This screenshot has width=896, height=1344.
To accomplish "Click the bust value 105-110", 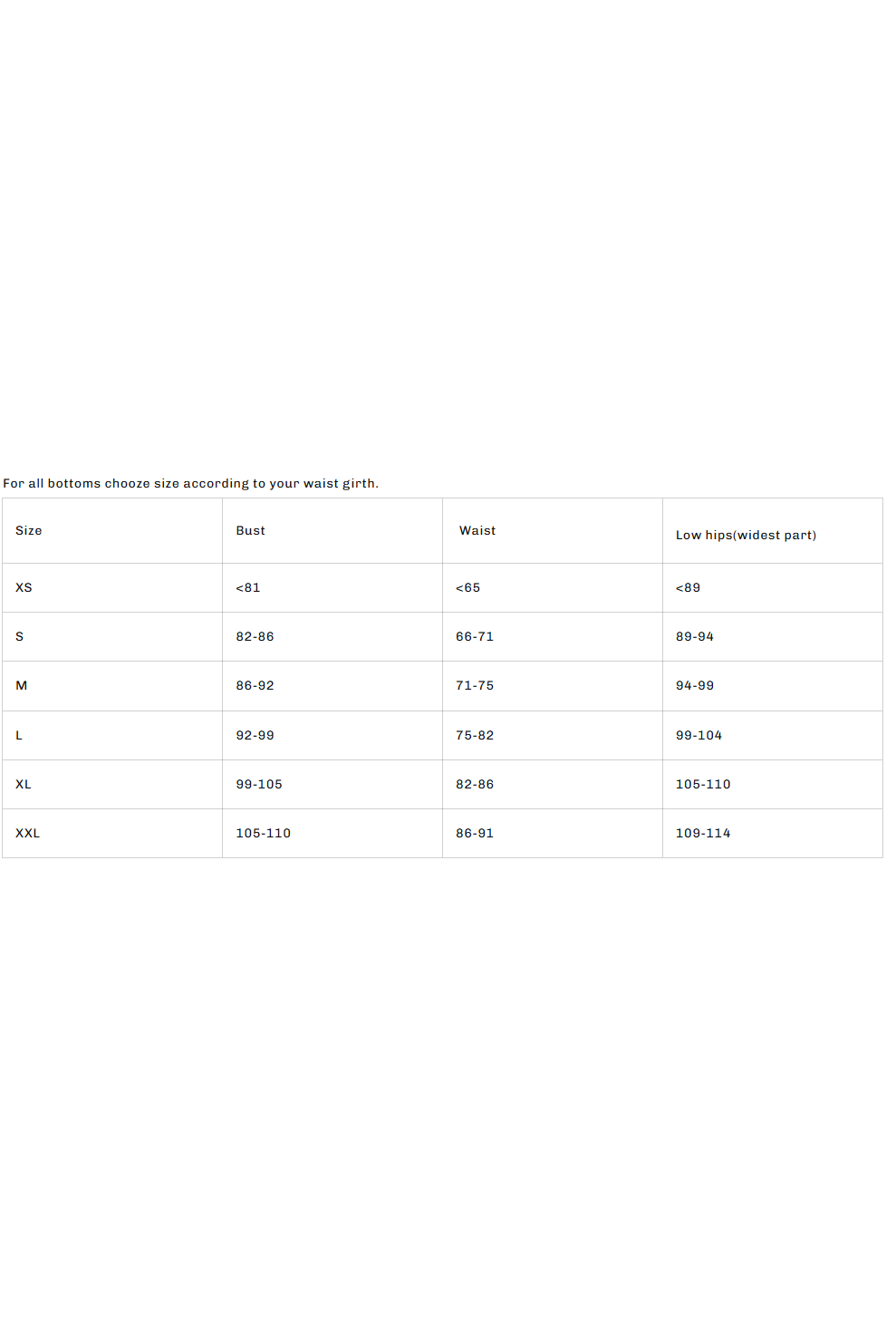I will (x=264, y=834).
